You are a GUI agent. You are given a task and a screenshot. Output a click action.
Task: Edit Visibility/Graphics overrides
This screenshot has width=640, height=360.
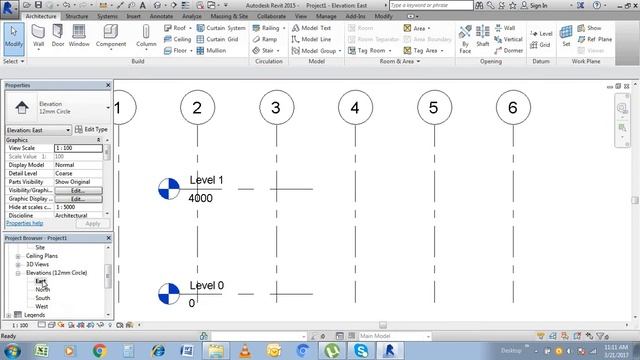click(78, 191)
